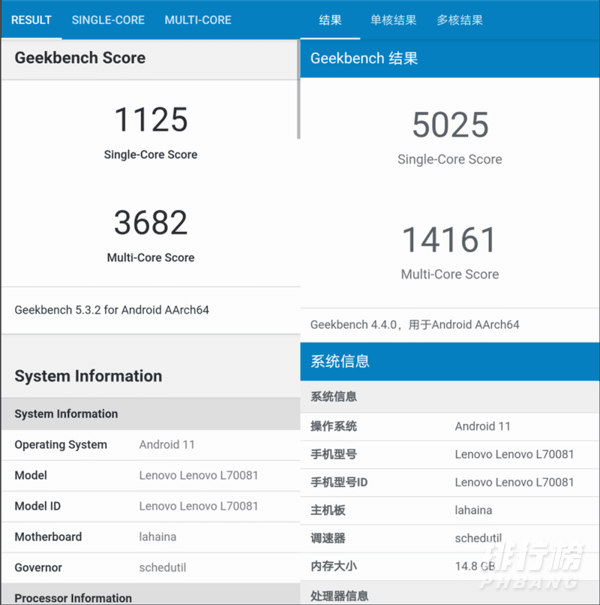Click the 主机板 row label

tap(328, 510)
